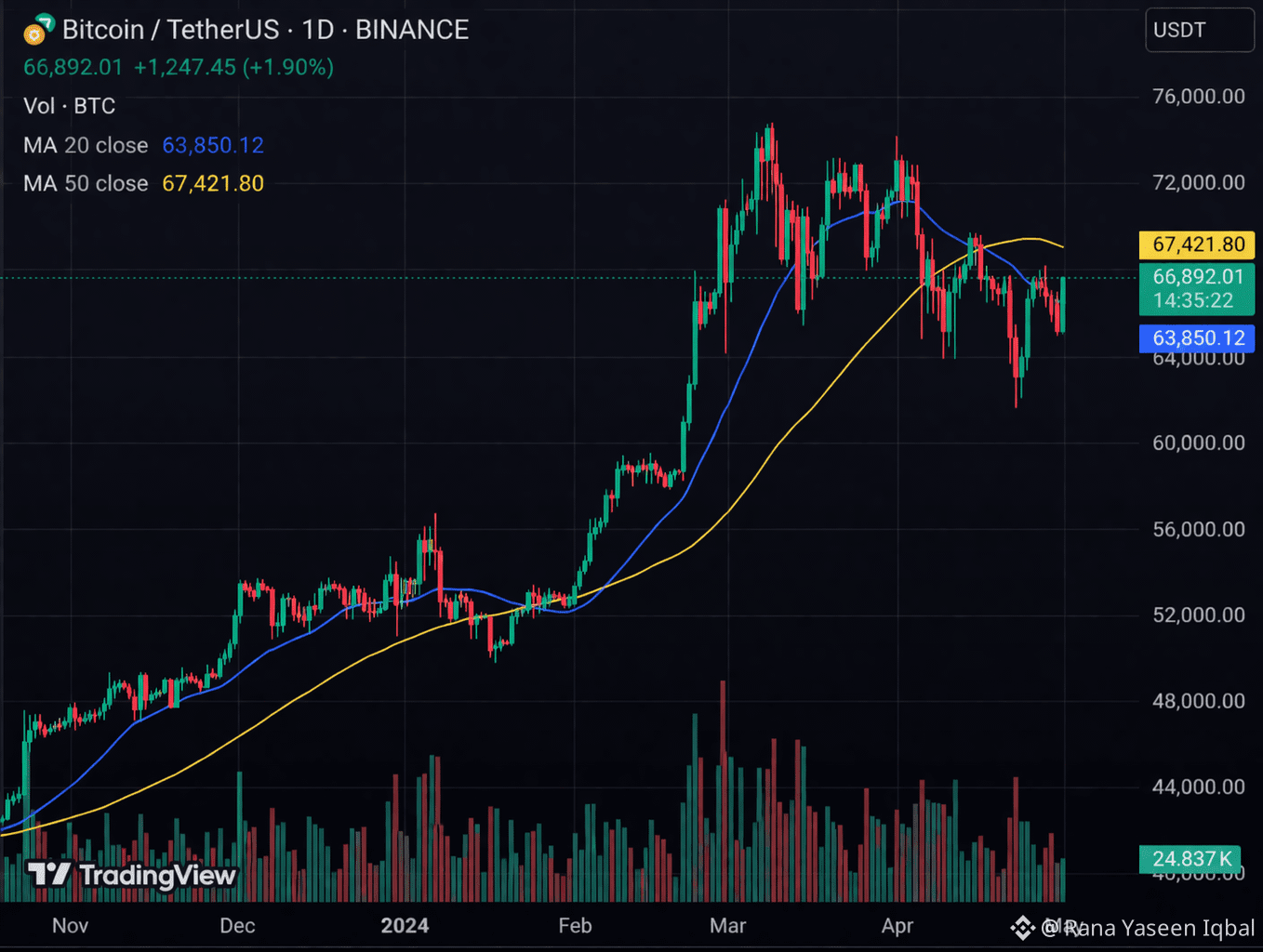Click the Bitcoin coin logo beside the symbol title
The height and width of the screenshot is (952, 1263).
click(38, 30)
